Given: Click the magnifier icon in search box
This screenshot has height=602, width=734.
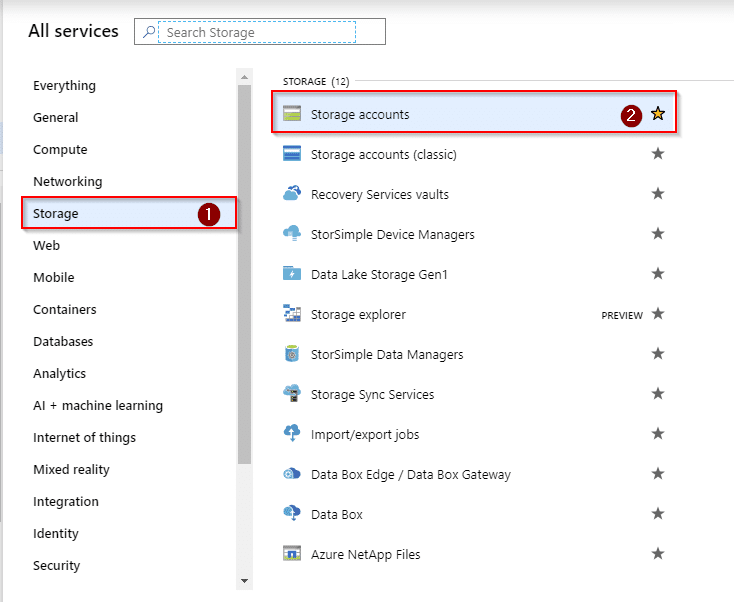Looking at the screenshot, I should (149, 32).
